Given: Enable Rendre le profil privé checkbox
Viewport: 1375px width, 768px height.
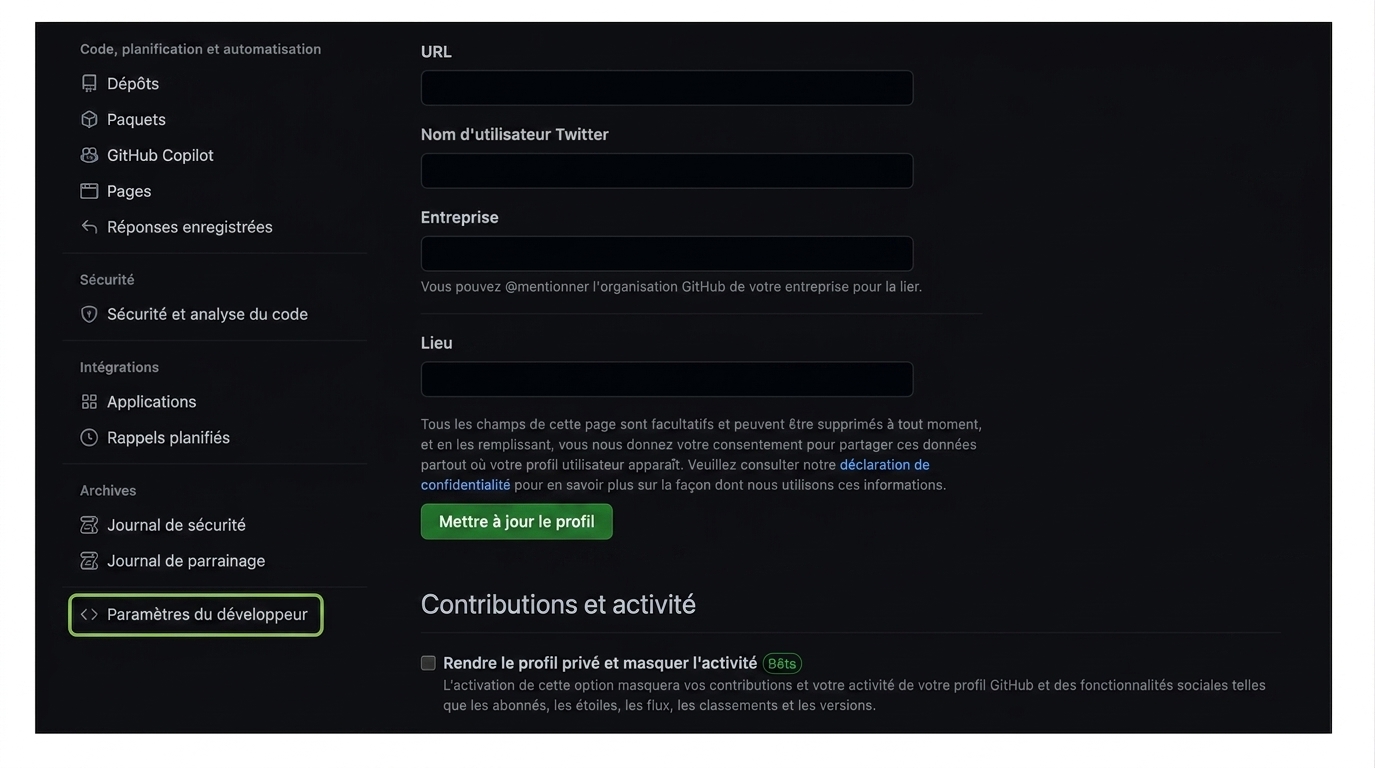Looking at the screenshot, I should pos(428,663).
